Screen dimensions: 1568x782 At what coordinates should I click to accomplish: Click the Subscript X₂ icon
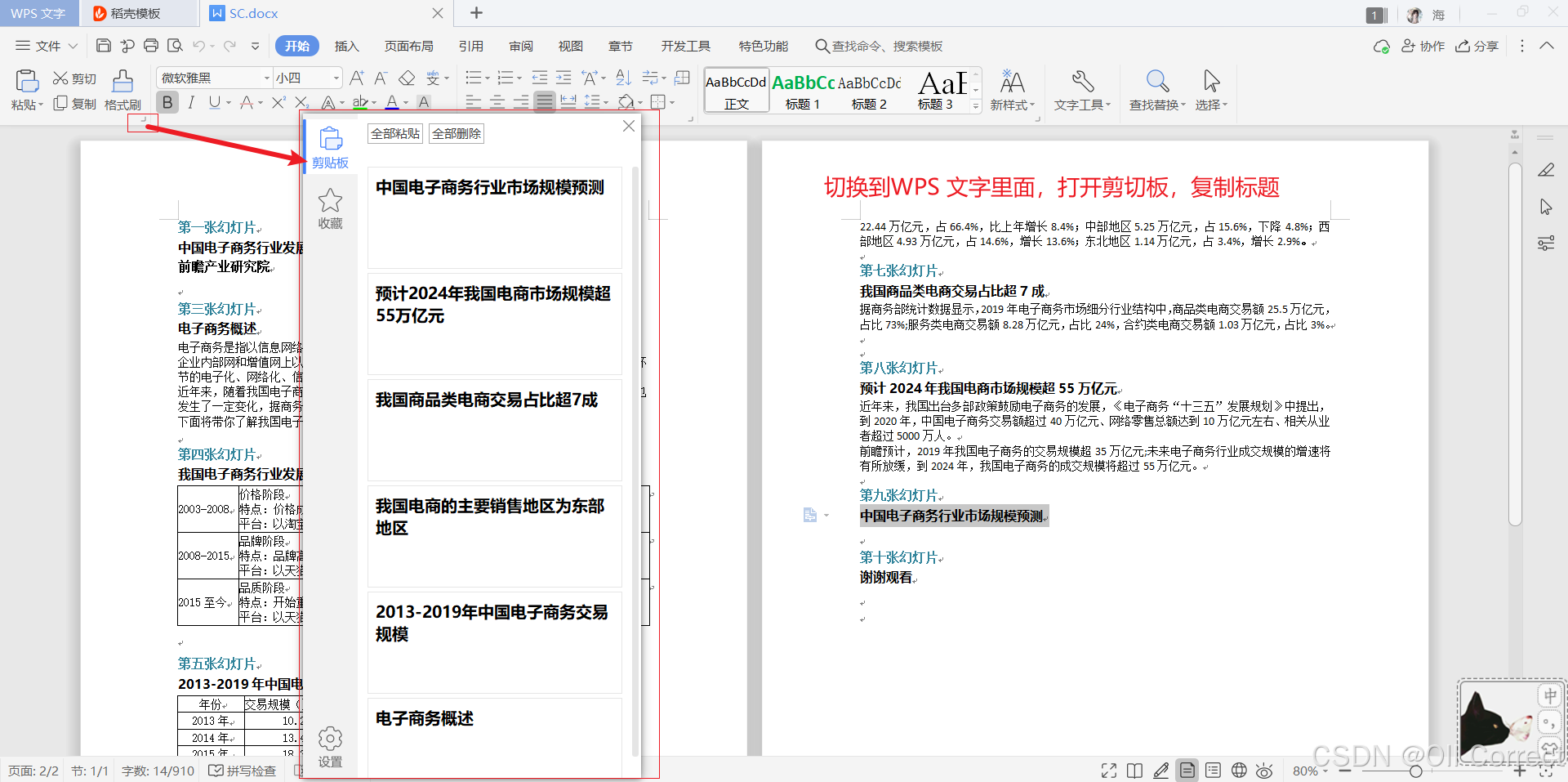[301, 102]
